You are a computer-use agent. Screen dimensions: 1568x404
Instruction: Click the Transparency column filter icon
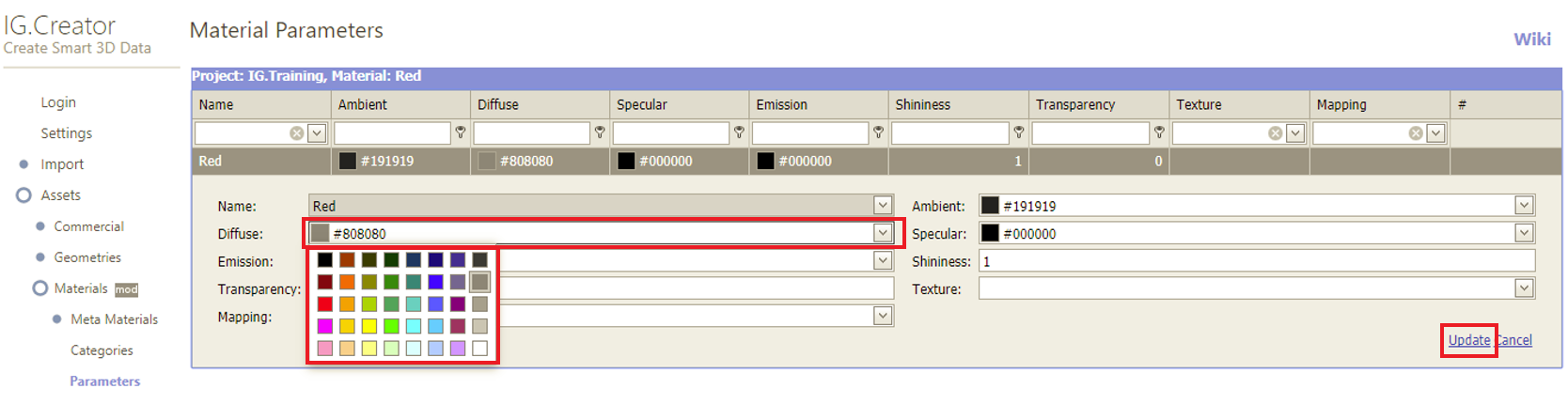[x=1159, y=133]
